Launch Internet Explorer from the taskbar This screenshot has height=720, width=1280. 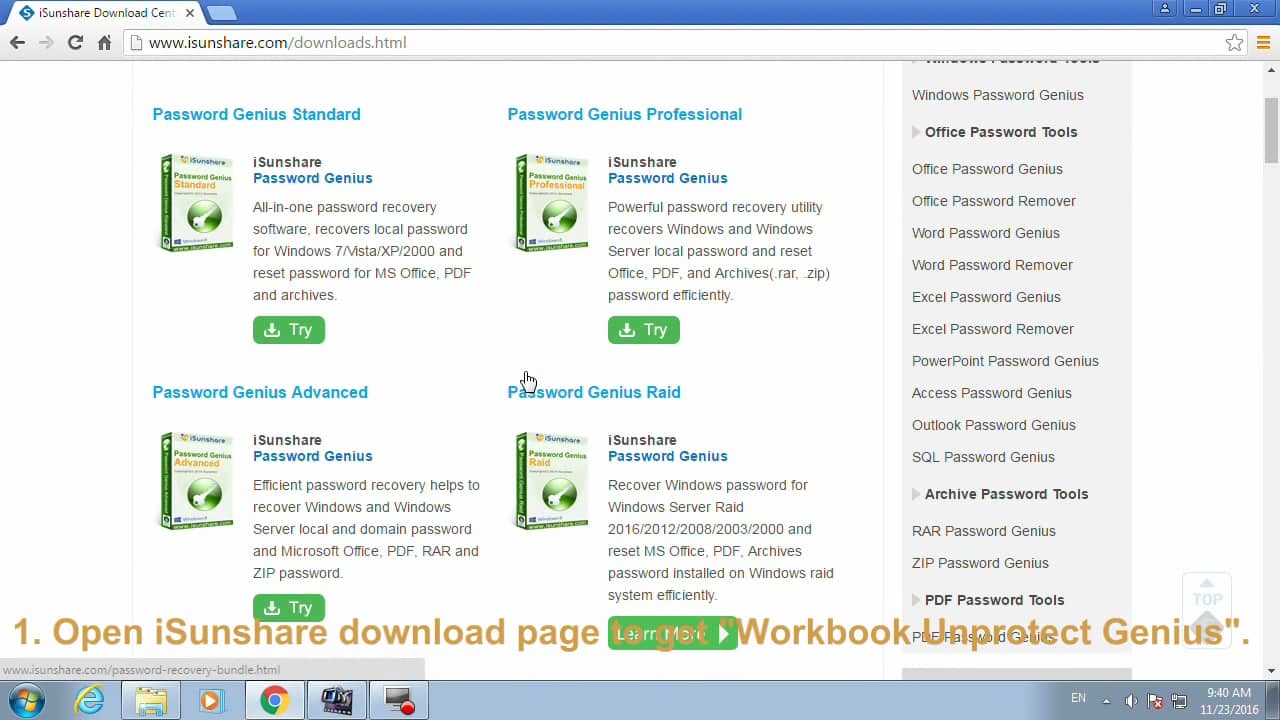tap(90, 700)
